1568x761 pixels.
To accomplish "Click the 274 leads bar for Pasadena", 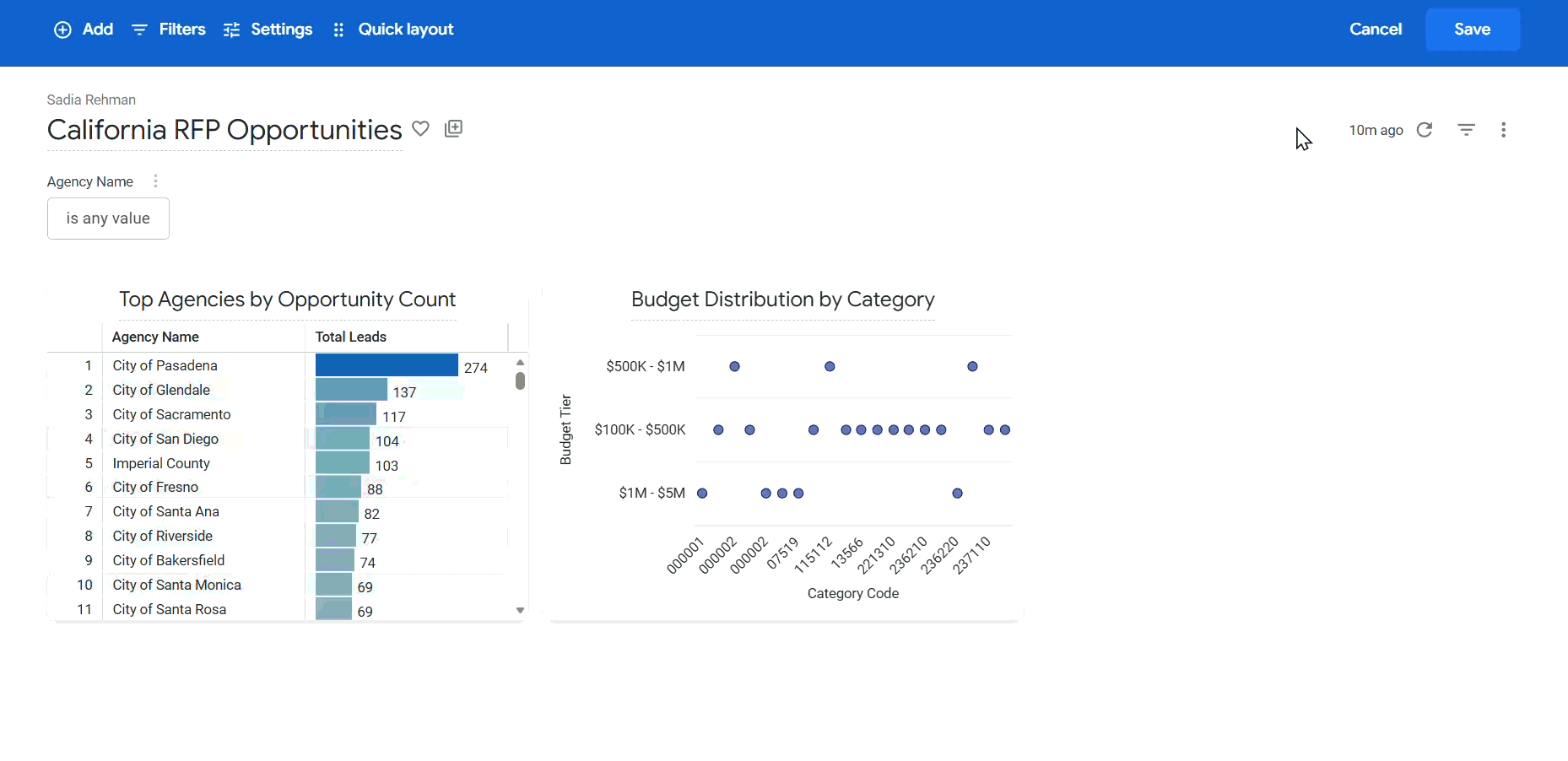I will 387,365.
